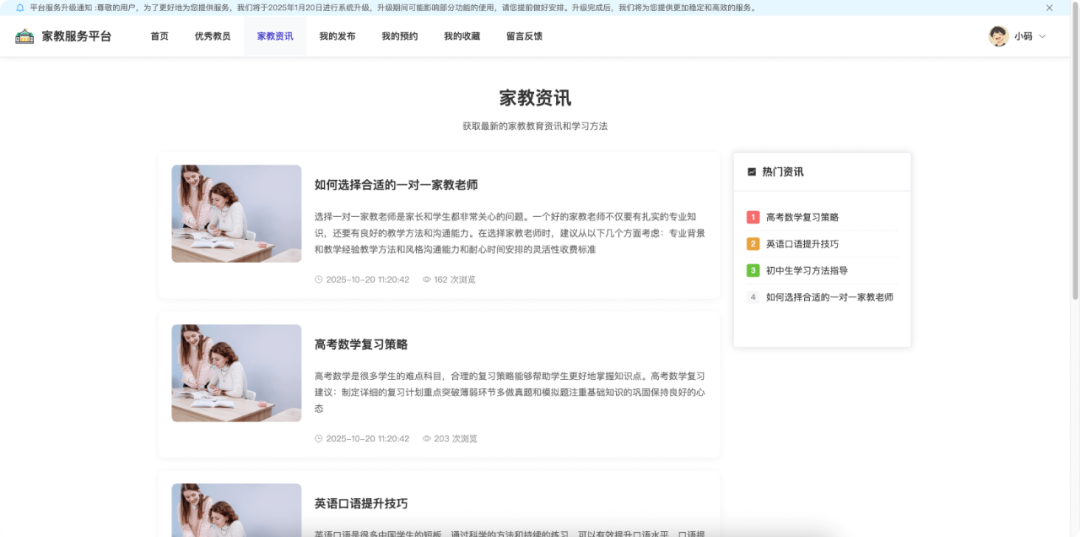Open hot item 高考数学复习策略 in sidebar
The height and width of the screenshot is (537, 1080).
(x=802, y=217)
